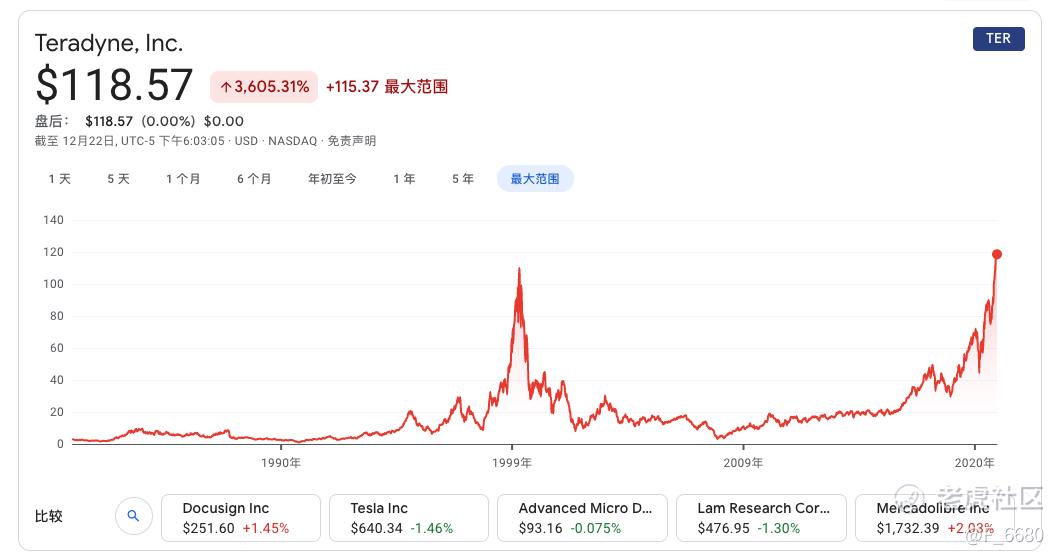
Task: Click the search magnifier icon beside 比较
Action: tap(133, 516)
